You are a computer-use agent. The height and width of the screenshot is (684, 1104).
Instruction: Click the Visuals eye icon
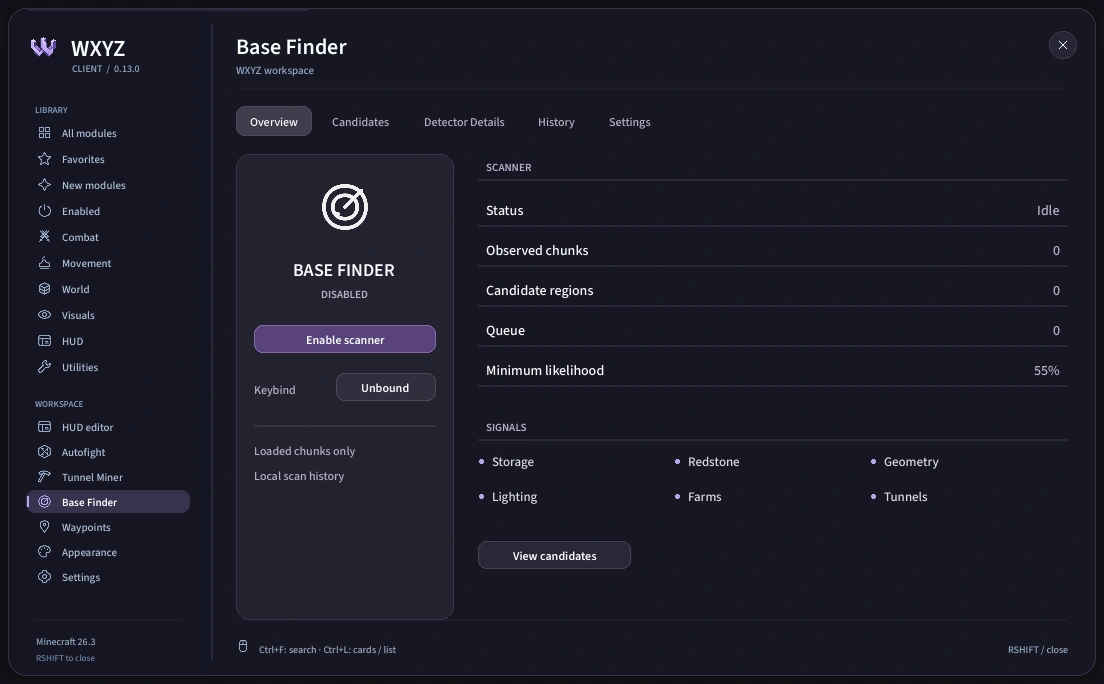tap(44, 315)
